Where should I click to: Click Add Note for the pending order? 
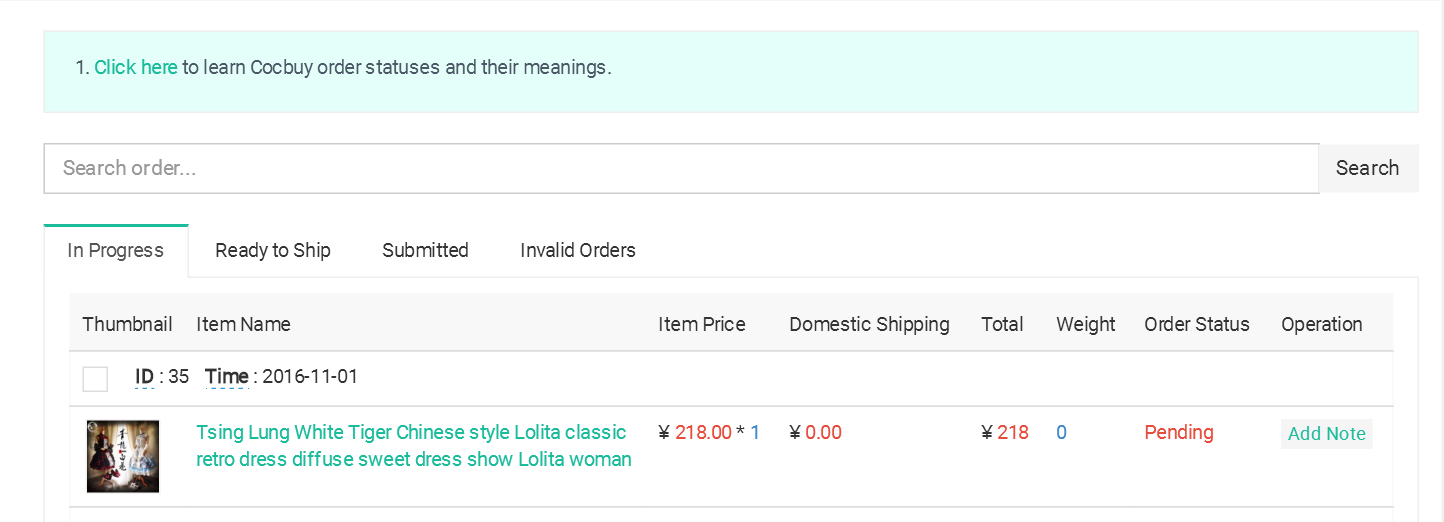[1327, 433]
